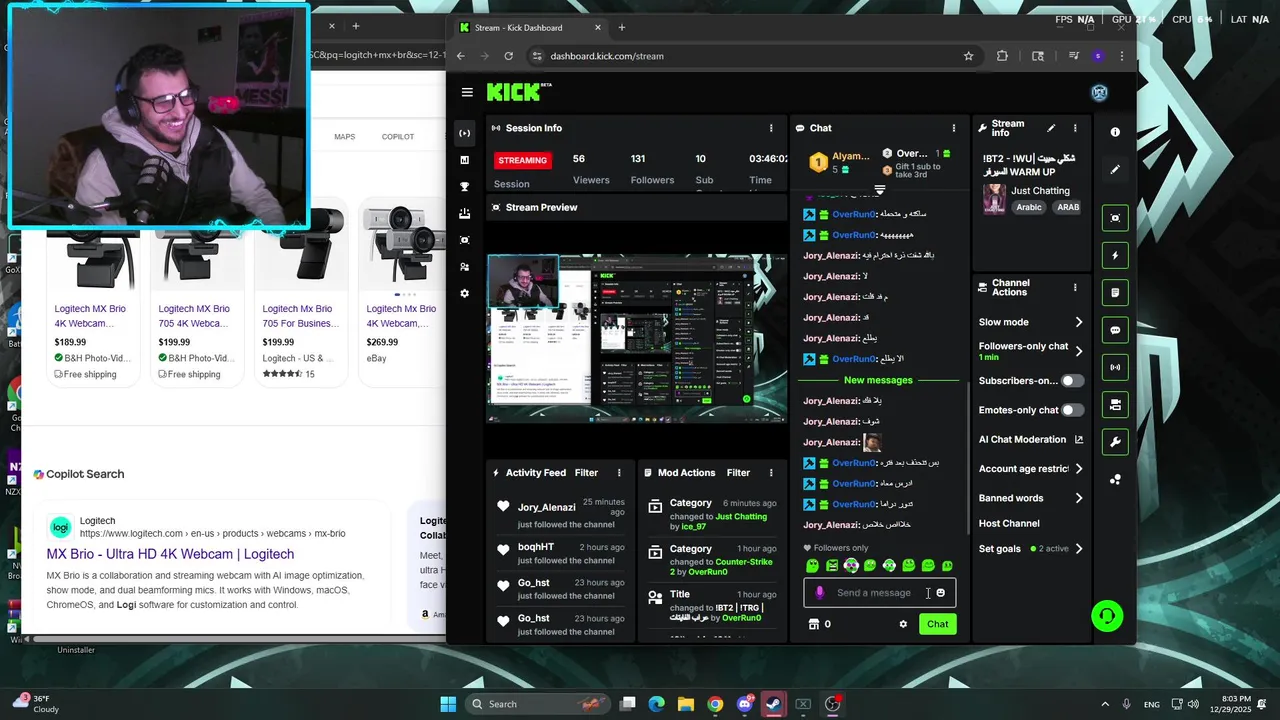The width and height of the screenshot is (1280, 720).
Task: Open Activity Feed Filter dropdown
Action: [586, 473]
